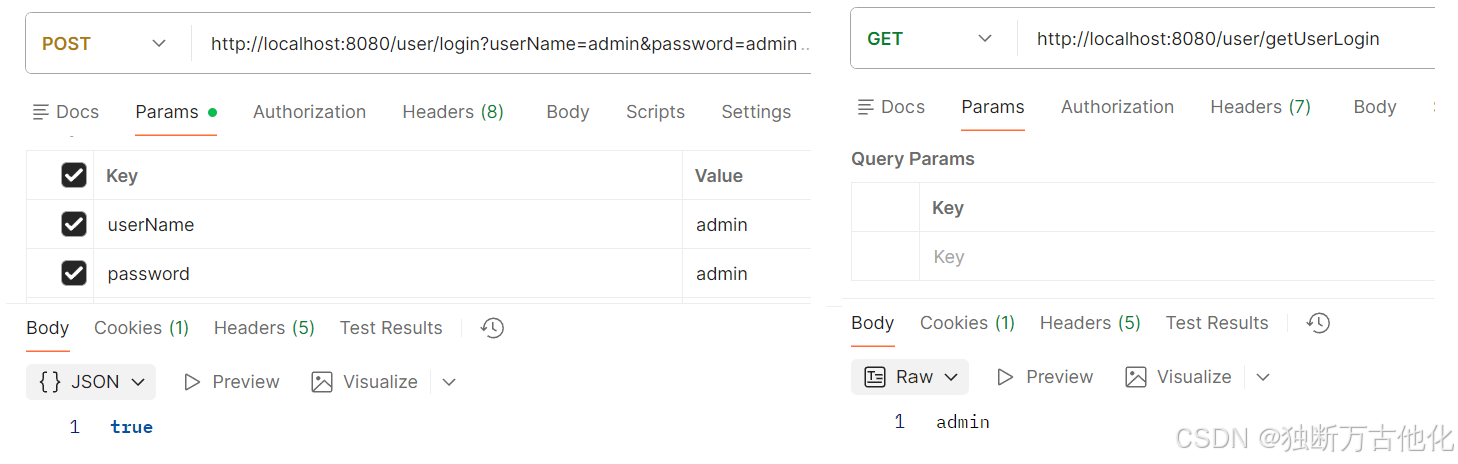Toggle the select-all checkbox beside Key header
The height and width of the screenshot is (464, 1458).
pos(74,175)
